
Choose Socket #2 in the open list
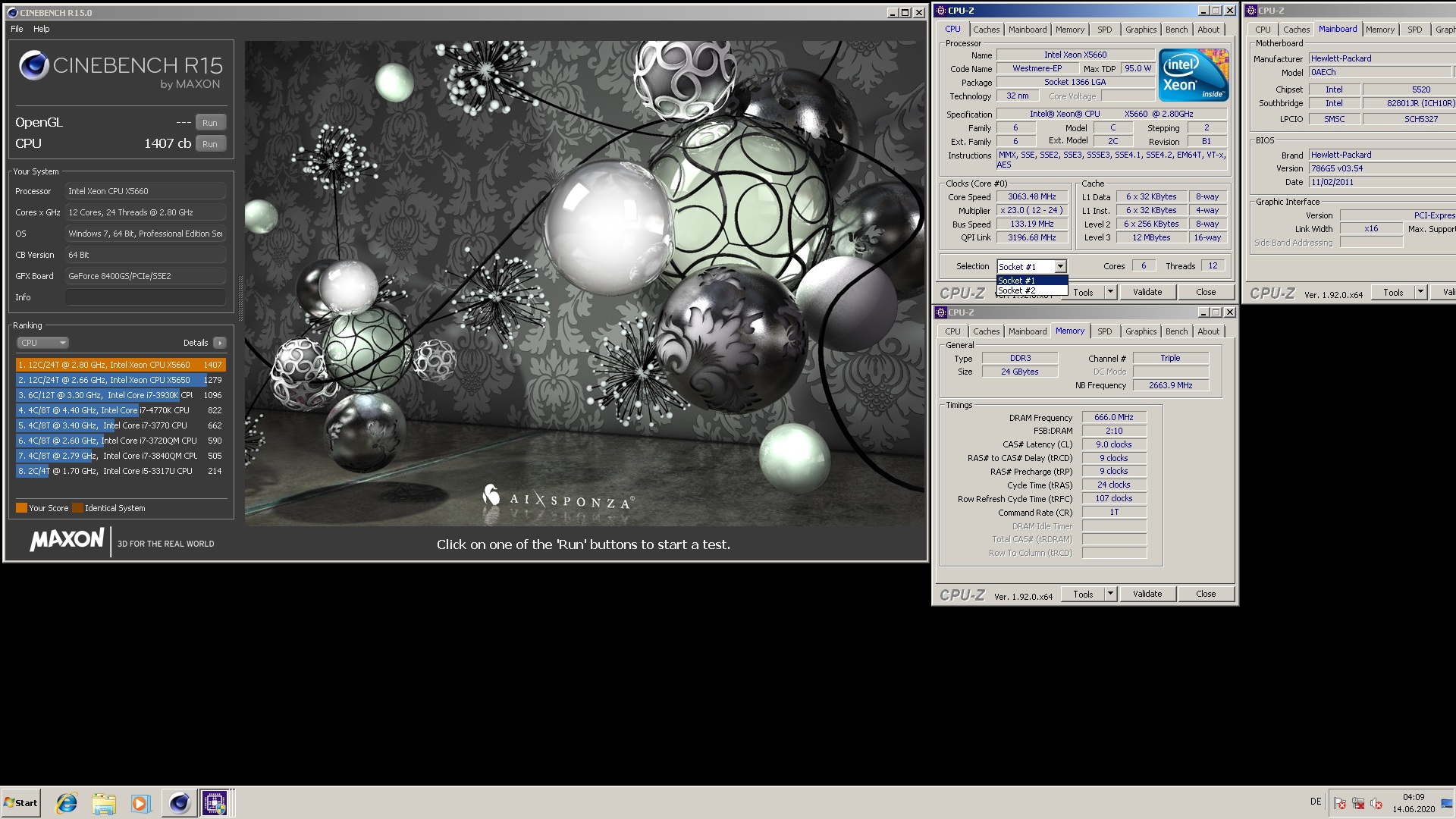[1032, 290]
